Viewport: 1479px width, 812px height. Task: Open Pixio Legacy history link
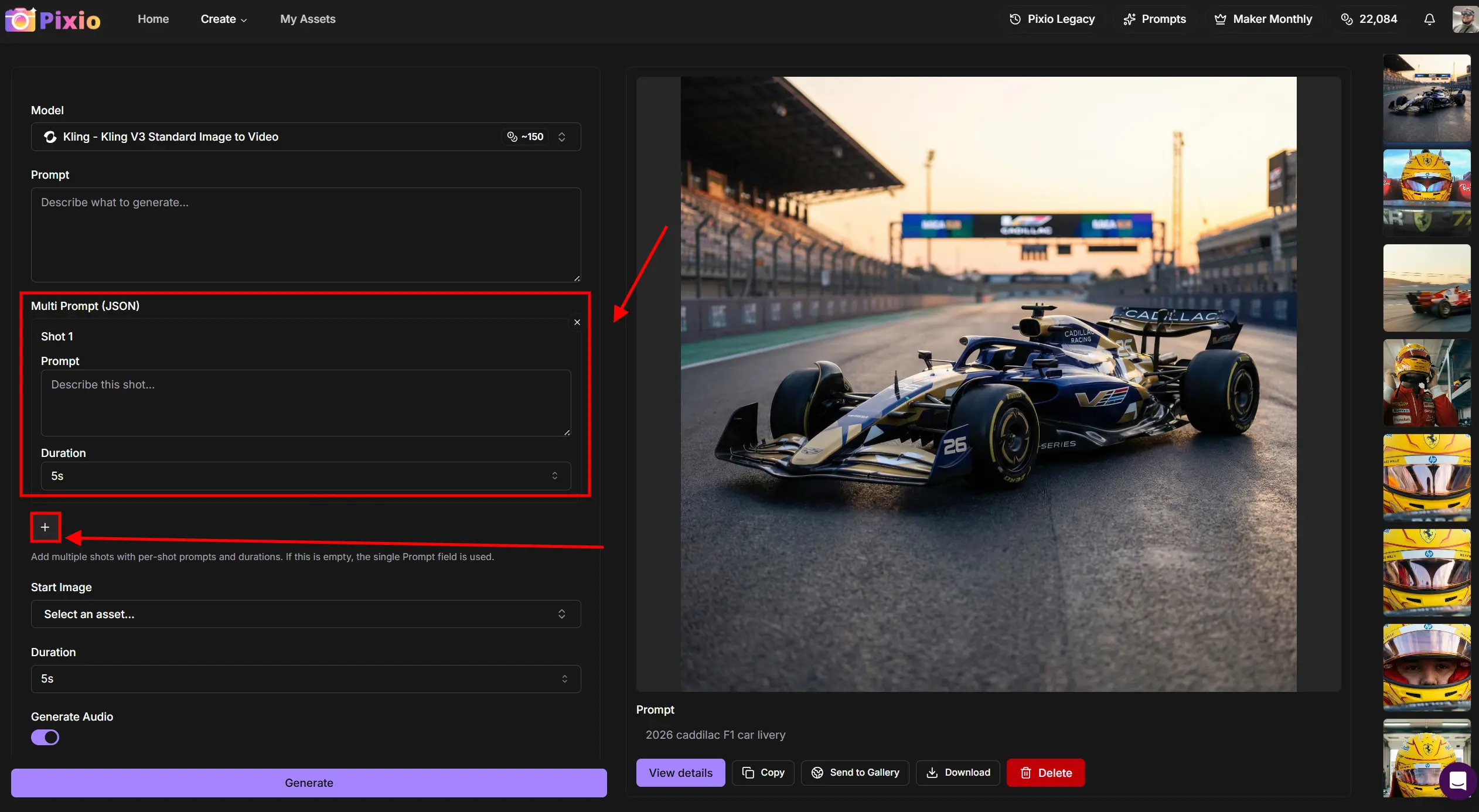pos(1052,19)
